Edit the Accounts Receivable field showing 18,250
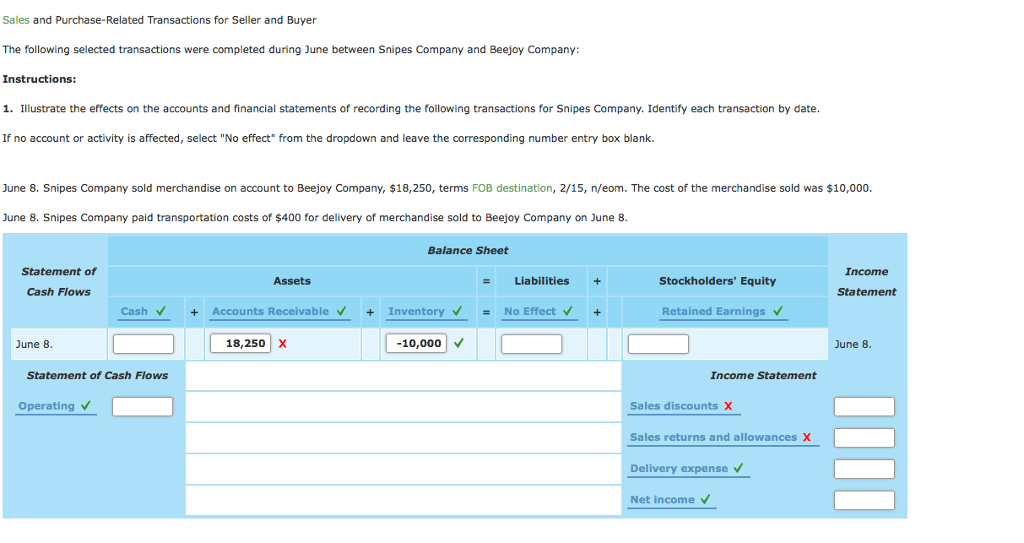Image resolution: width=1024 pixels, height=543 pixels. click(240, 344)
